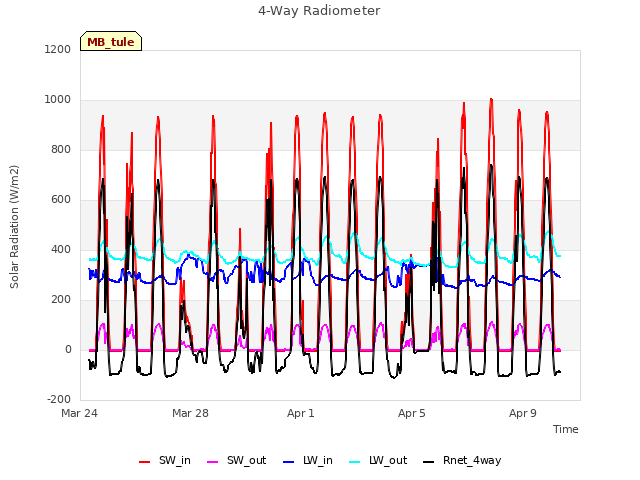
Task: Click the MB_tule site label
Action: click(x=111, y=42)
